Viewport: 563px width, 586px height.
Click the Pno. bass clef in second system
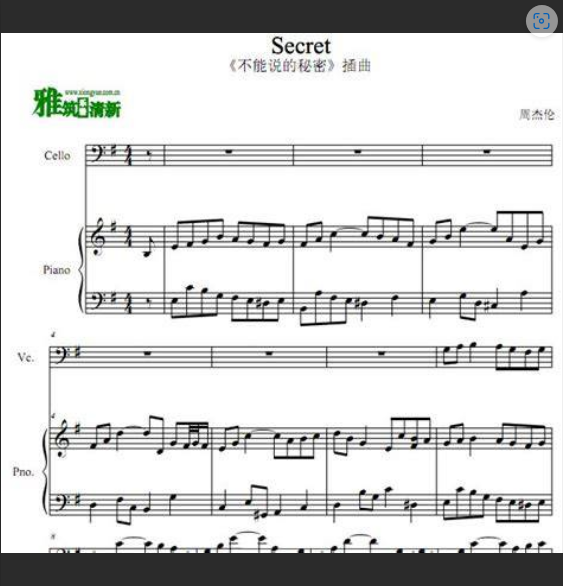[60, 502]
